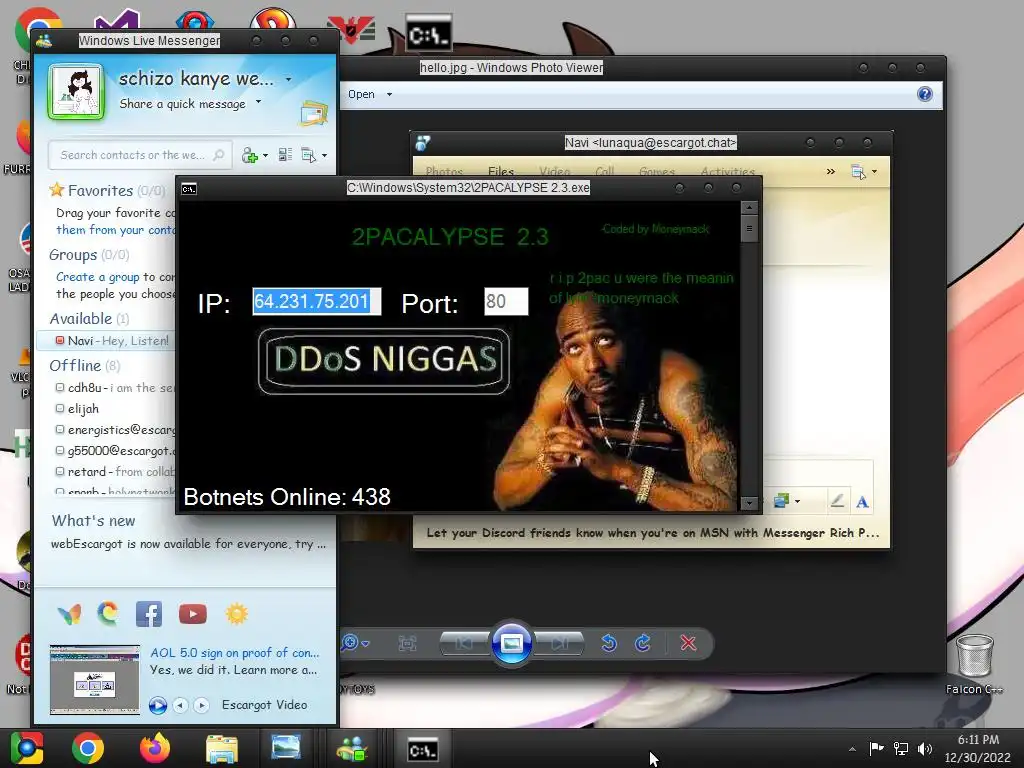Start slide show in Photo Viewer
This screenshot has width=1024, height=768.
pyautogui.click(x=511, y=643)
